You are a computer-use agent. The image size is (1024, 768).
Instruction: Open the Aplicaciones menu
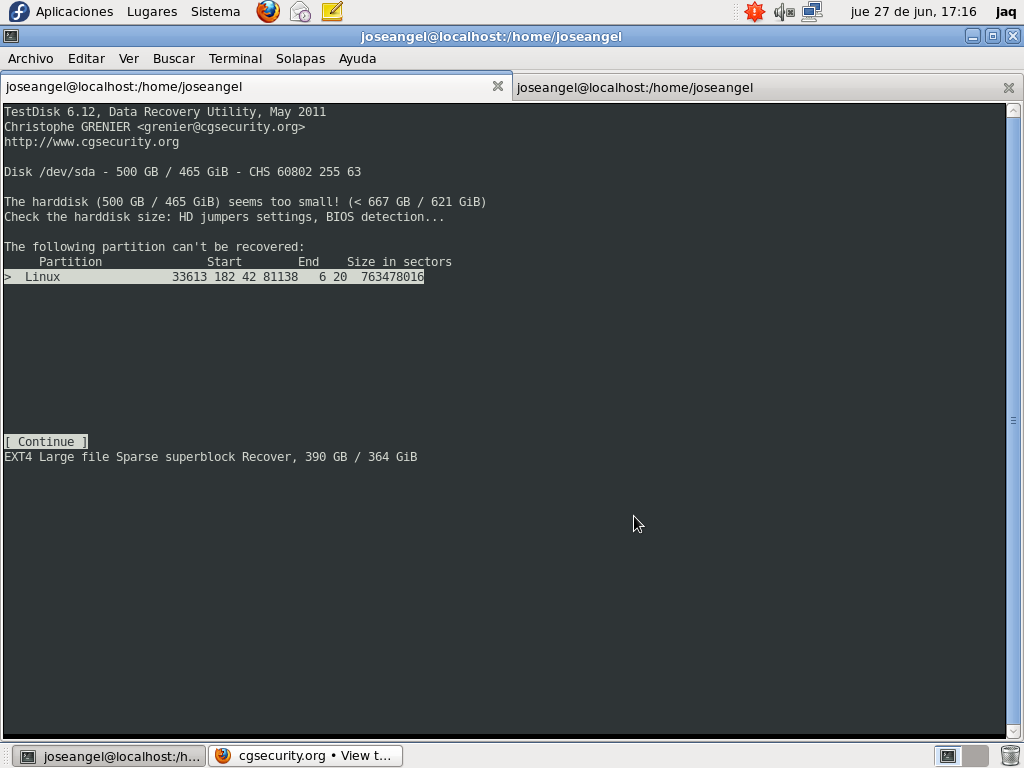coord(74,12)
